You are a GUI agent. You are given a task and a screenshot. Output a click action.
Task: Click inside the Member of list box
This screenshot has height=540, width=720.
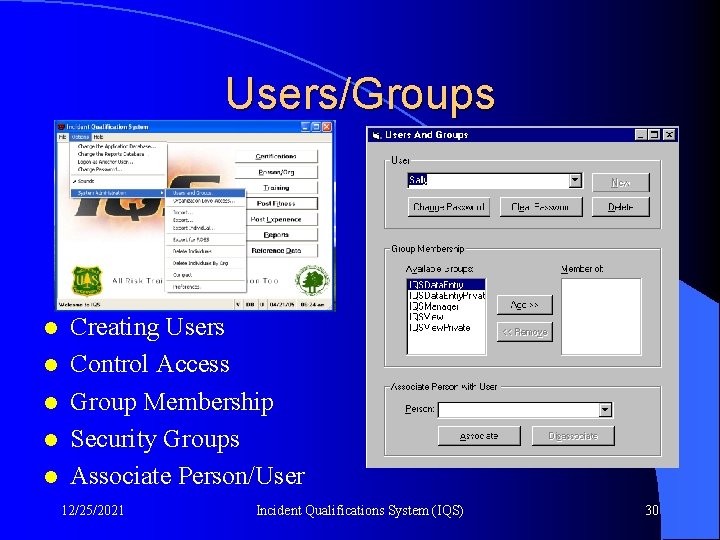click(601, 316)
